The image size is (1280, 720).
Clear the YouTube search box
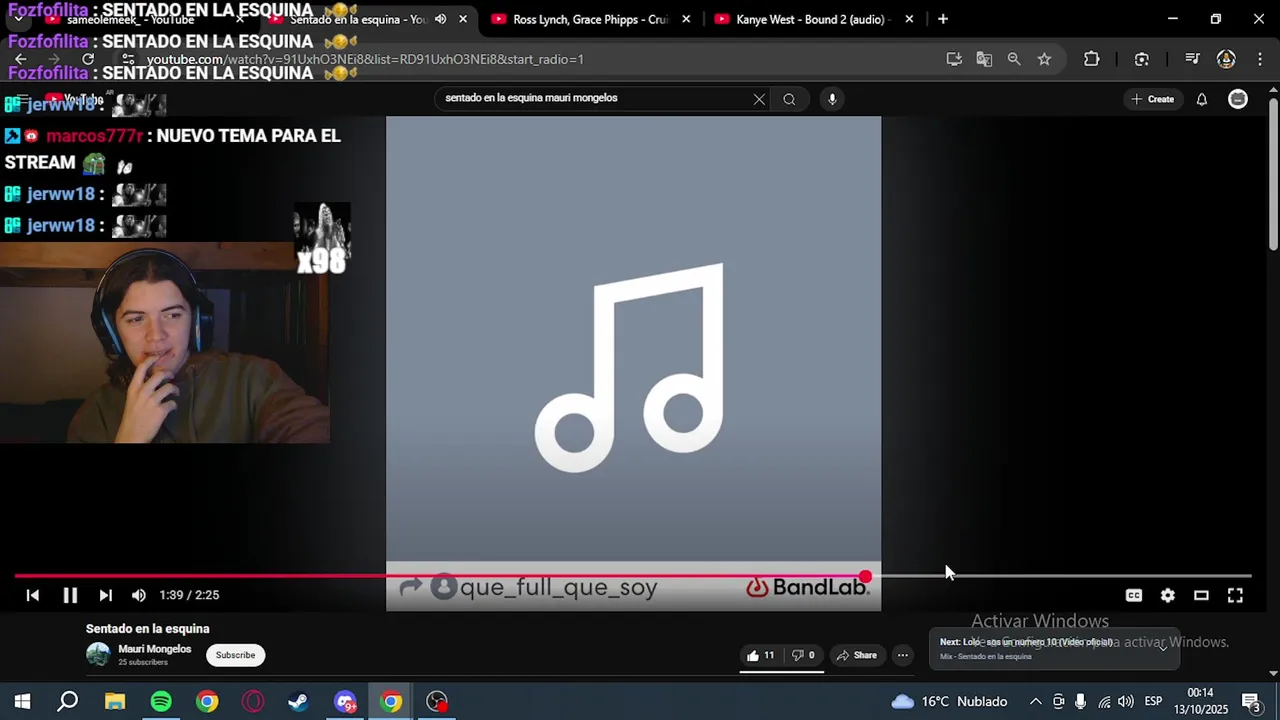click(759, 99)
